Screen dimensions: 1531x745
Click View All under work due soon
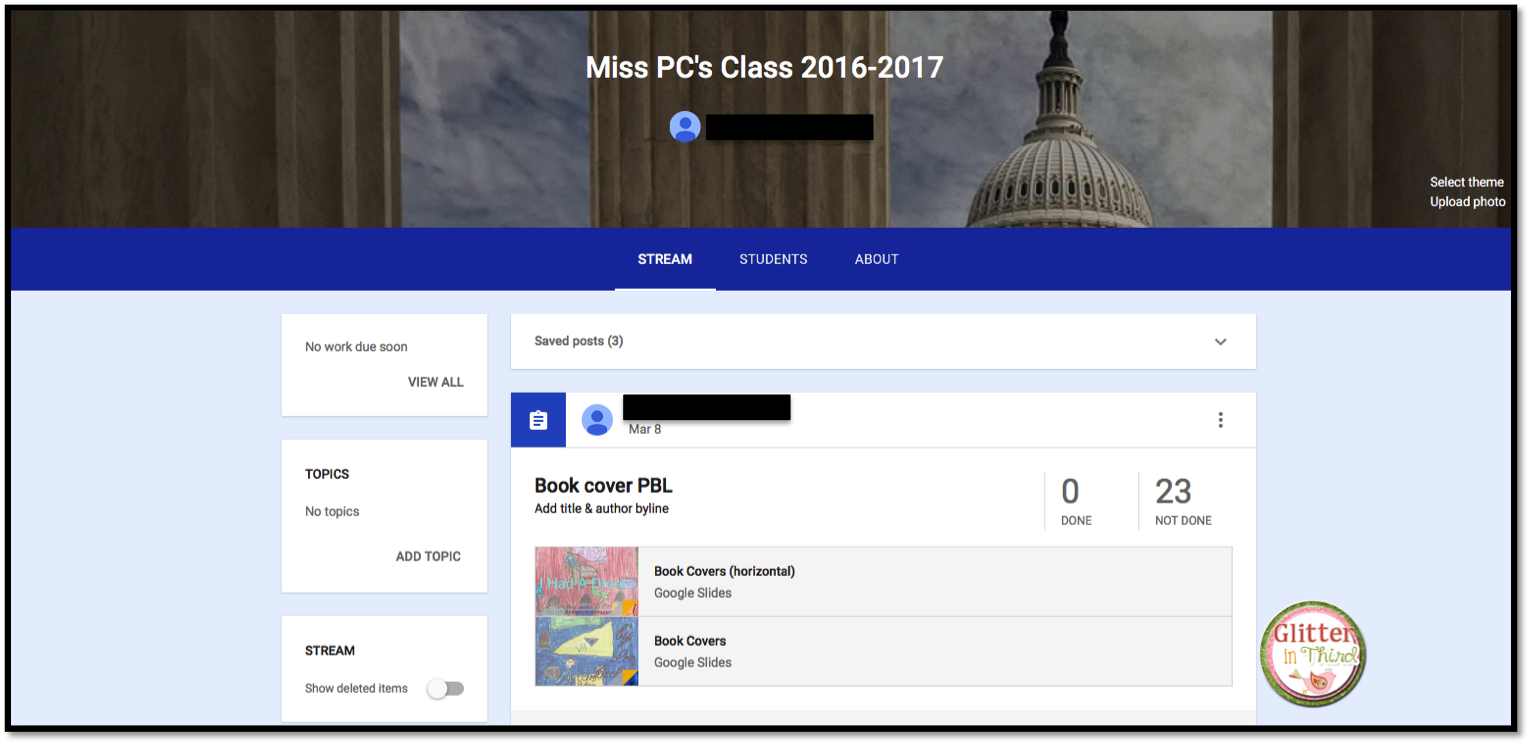[436, 382]
